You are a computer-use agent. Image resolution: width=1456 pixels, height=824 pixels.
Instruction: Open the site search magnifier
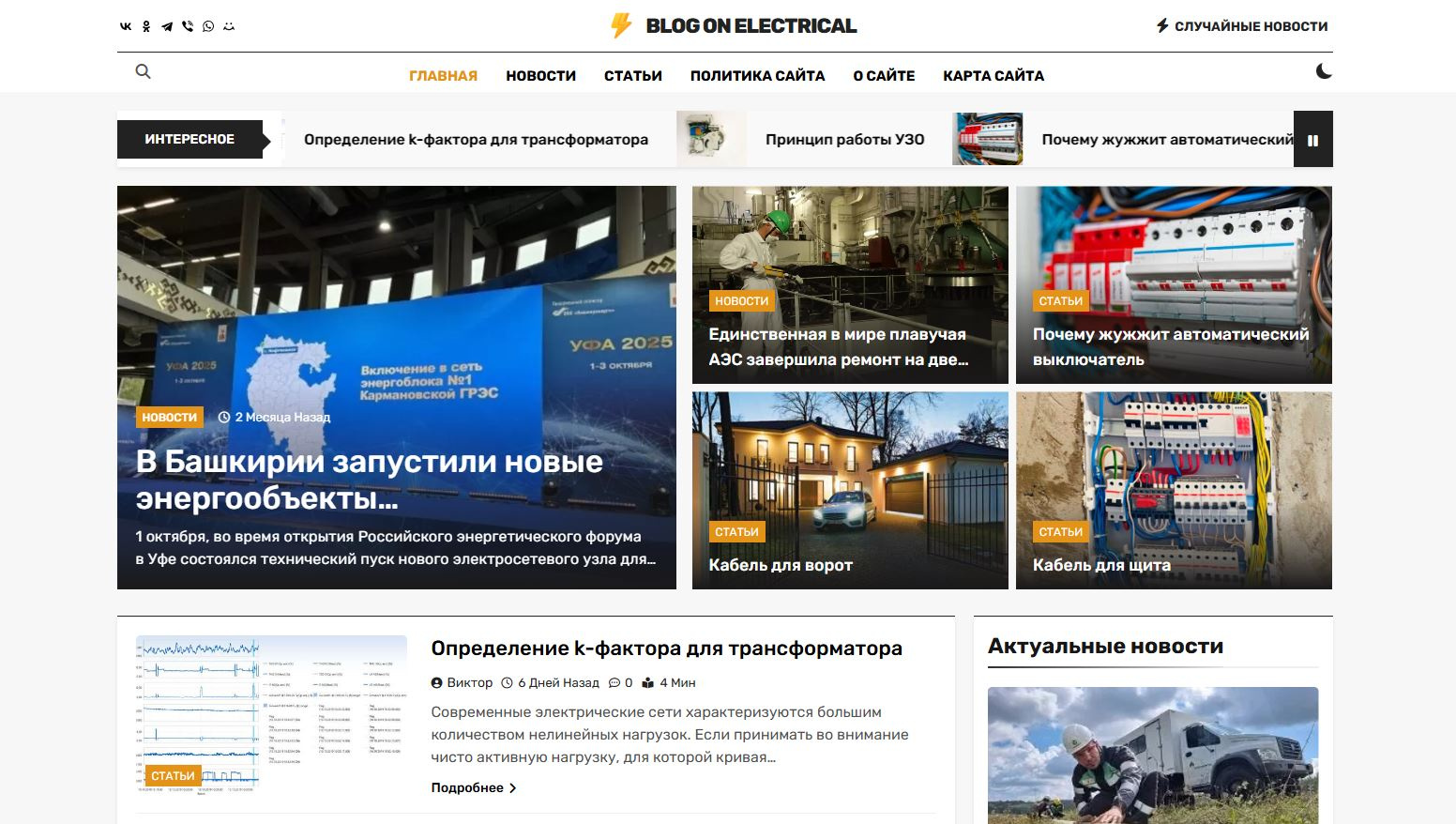tap(143, 71)
